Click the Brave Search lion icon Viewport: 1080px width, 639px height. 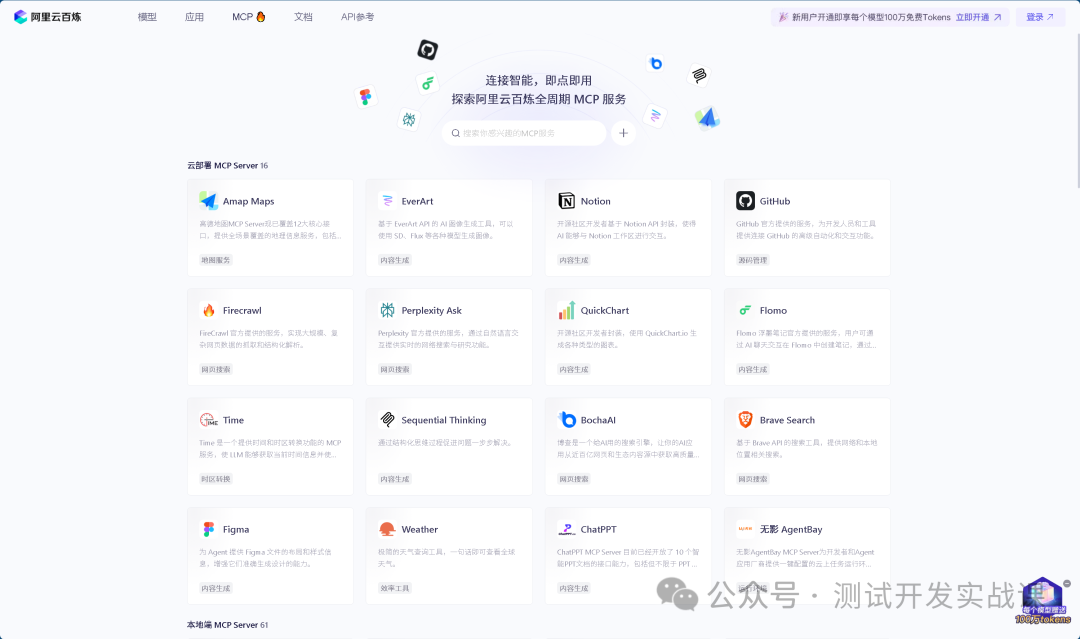745,419
